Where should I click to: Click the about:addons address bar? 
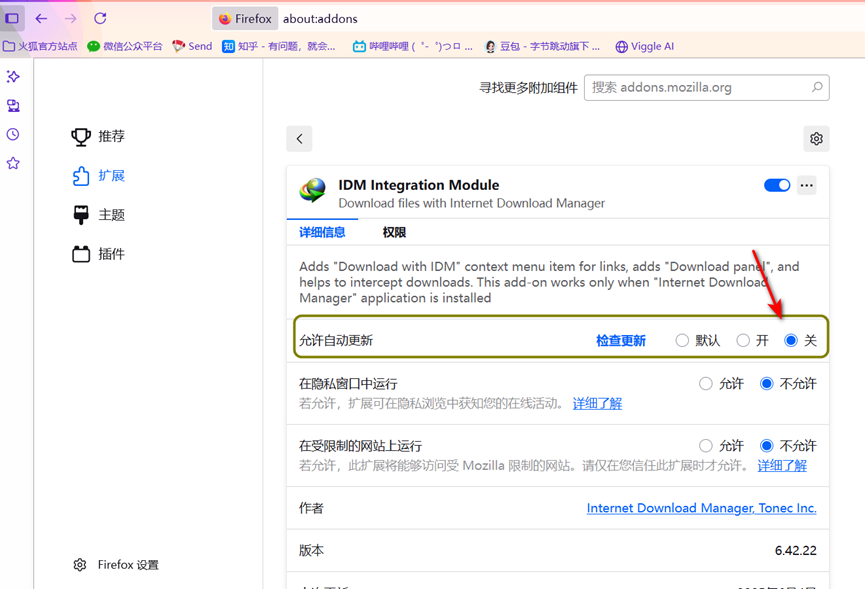(x=320, y=19)
